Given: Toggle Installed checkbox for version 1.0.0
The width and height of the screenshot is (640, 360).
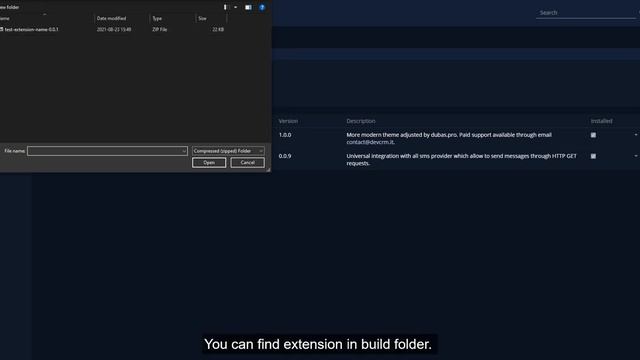Looking at the screenshot, I should pos(593,135).
